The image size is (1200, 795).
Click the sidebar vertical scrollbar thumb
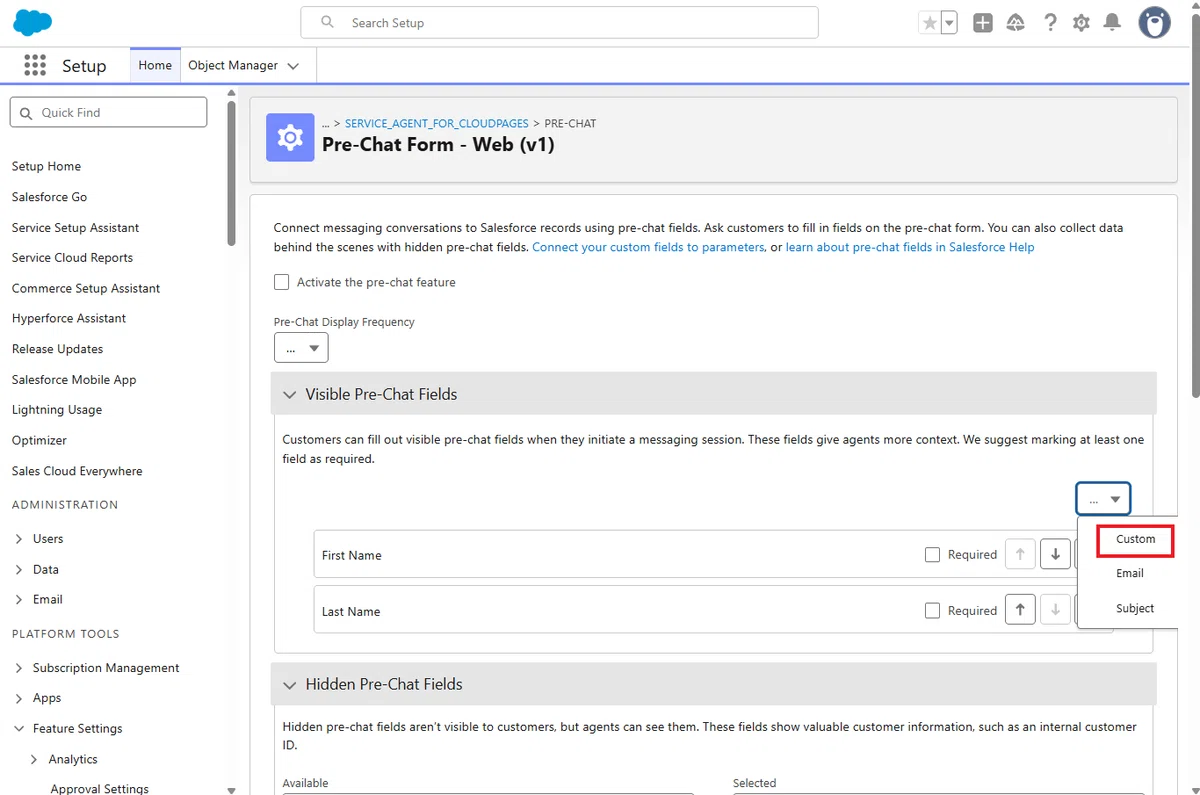232,175
